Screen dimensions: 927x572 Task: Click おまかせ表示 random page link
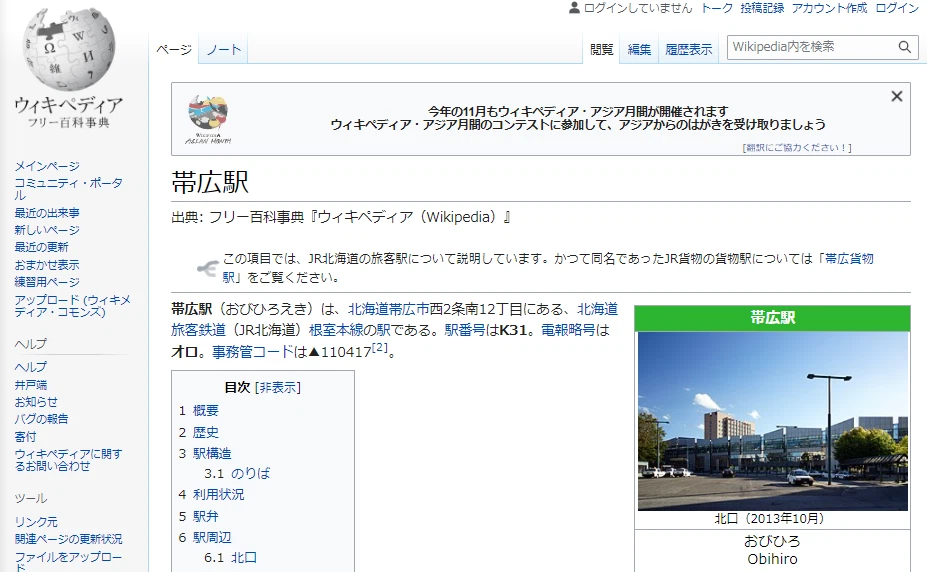click(x=47, y=265)
